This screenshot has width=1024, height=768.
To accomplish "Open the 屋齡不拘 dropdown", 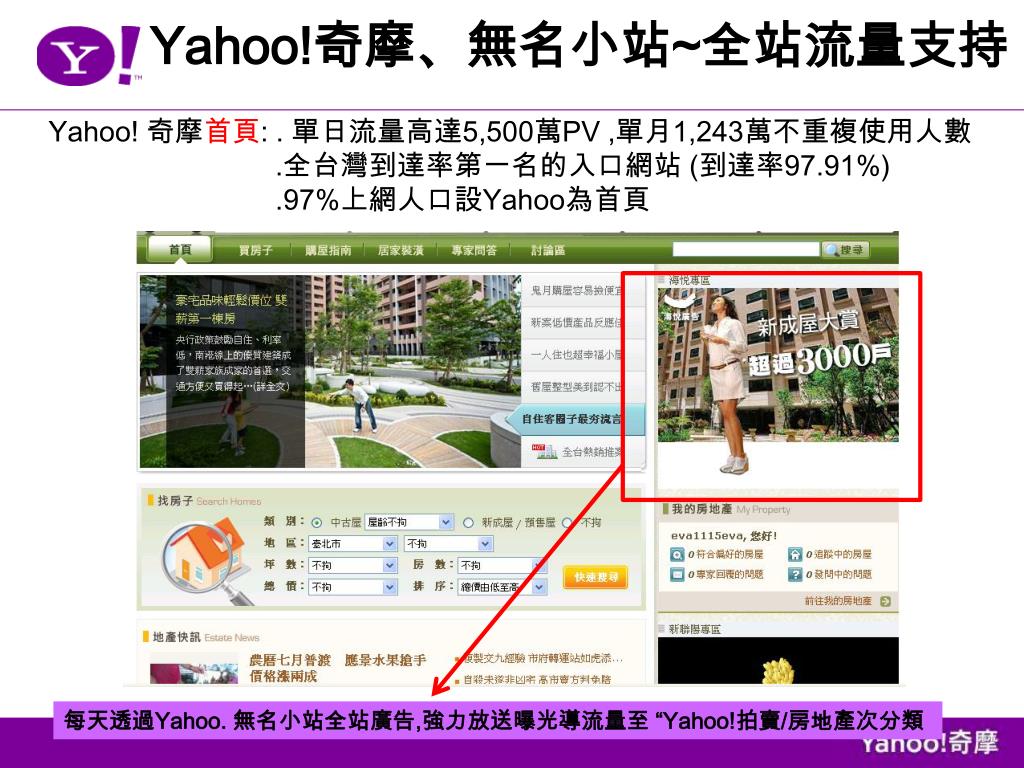I will point(408,522).
